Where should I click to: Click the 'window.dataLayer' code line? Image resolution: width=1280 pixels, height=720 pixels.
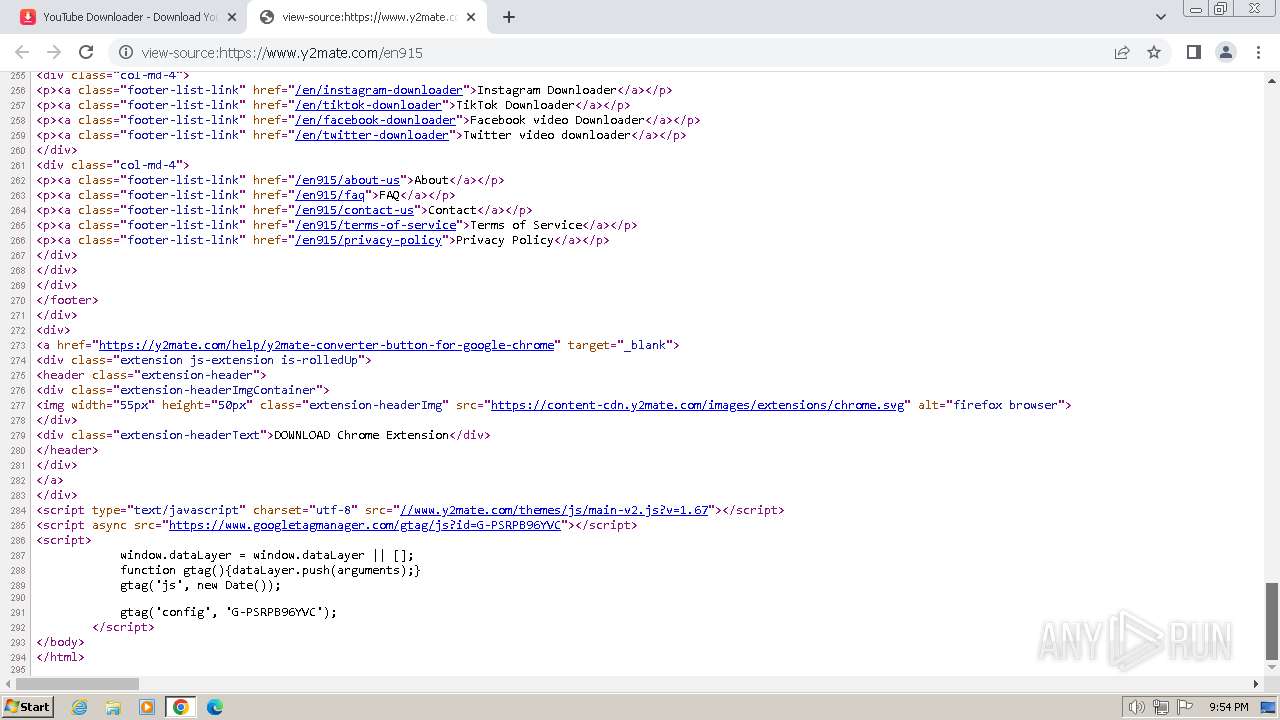tap(267, 555)
